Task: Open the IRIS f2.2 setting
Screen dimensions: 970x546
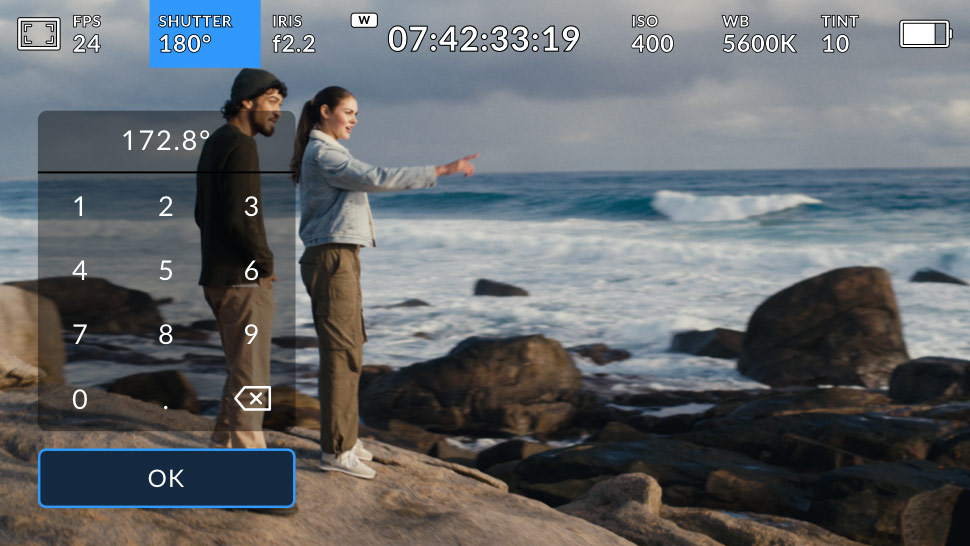Action: pyautogui.click(x=294, y=34)
